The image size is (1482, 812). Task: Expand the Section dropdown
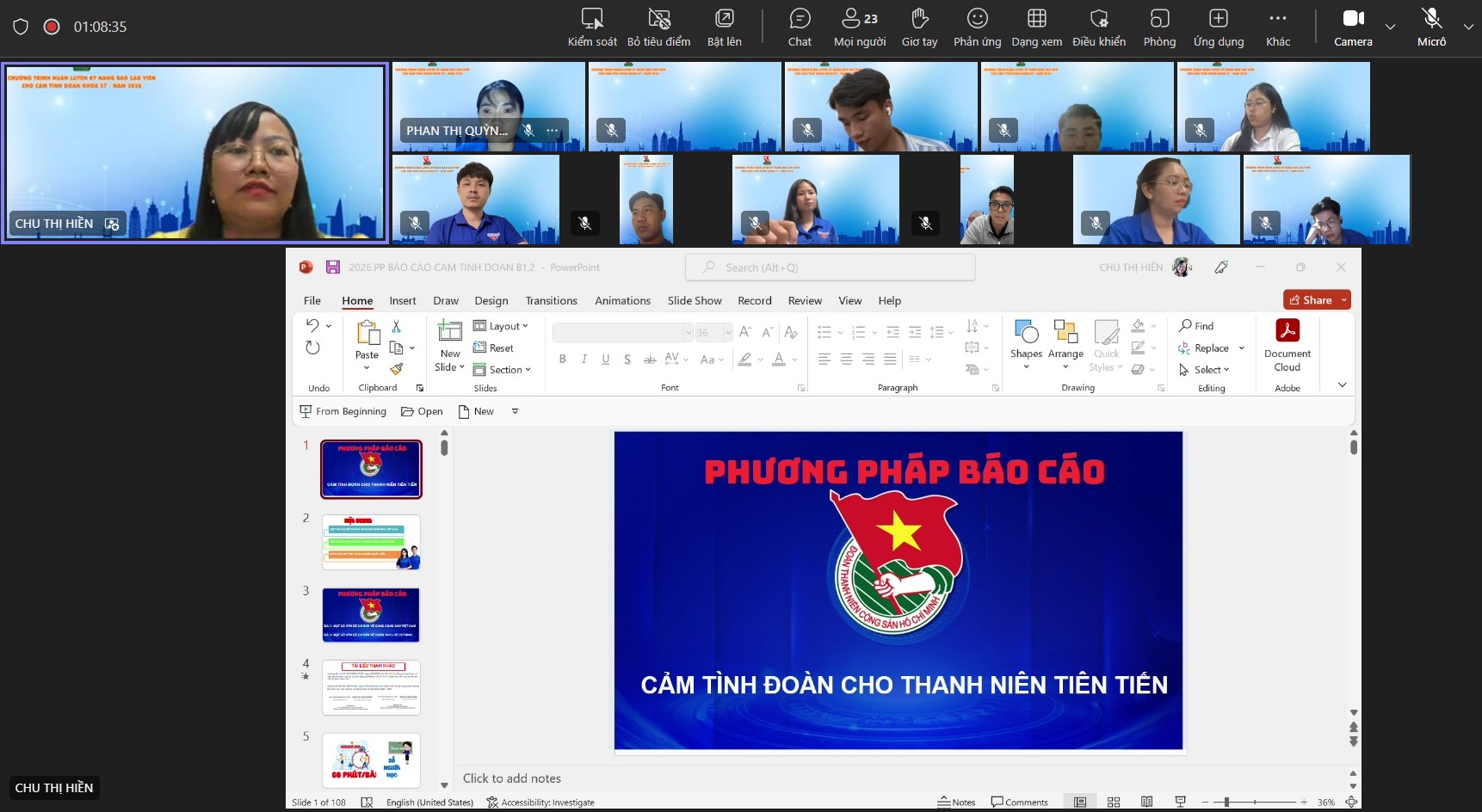point(503,370)
